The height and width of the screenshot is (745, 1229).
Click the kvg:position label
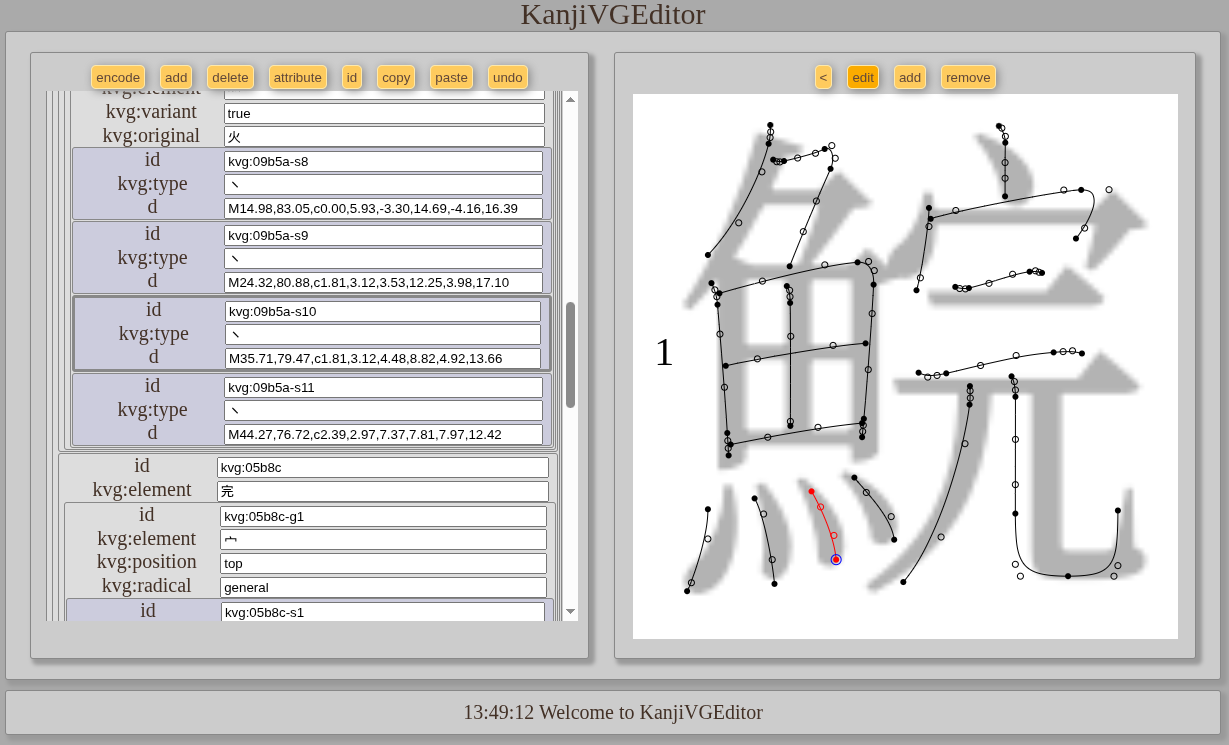147,562
